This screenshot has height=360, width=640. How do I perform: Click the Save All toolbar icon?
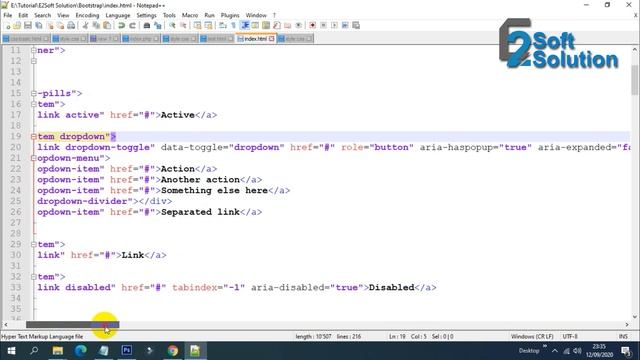coord(39,25)
